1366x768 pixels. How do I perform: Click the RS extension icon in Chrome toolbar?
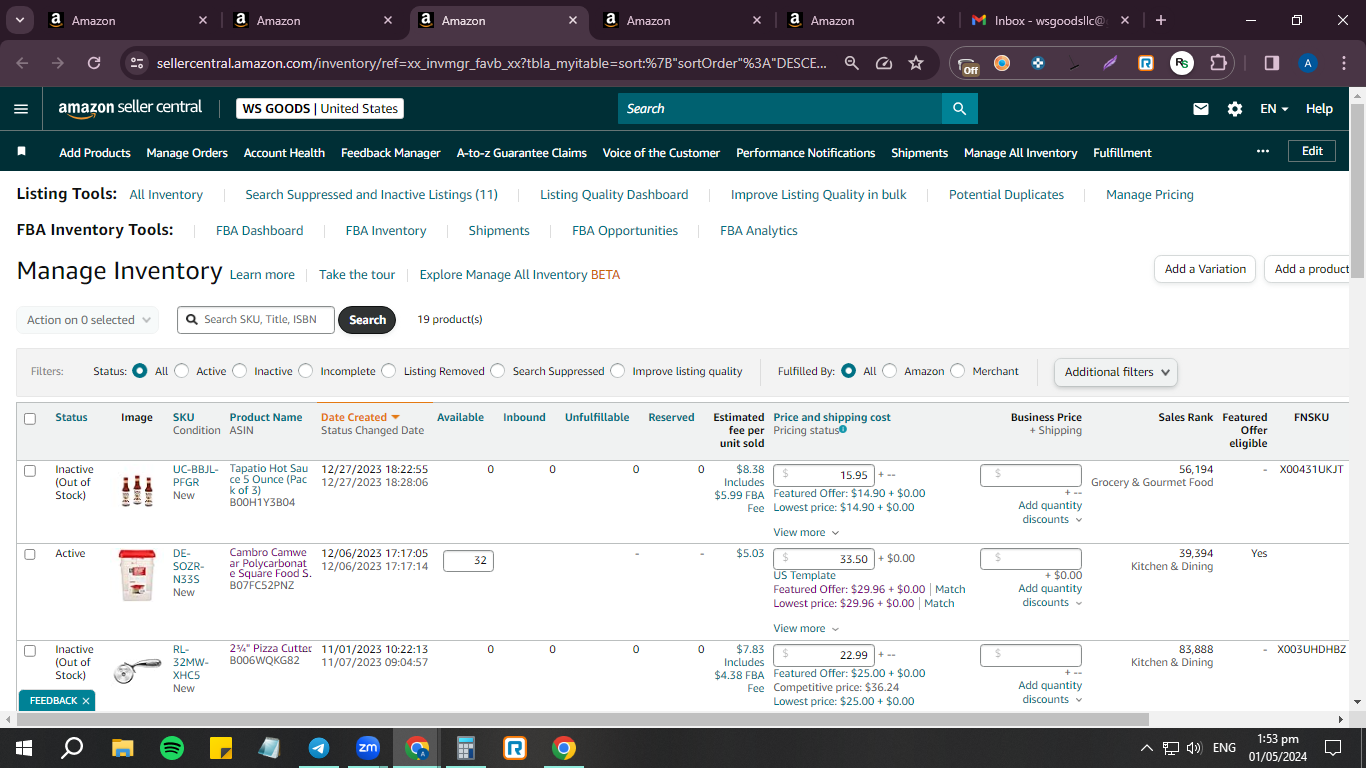(x=1182, y=63)
